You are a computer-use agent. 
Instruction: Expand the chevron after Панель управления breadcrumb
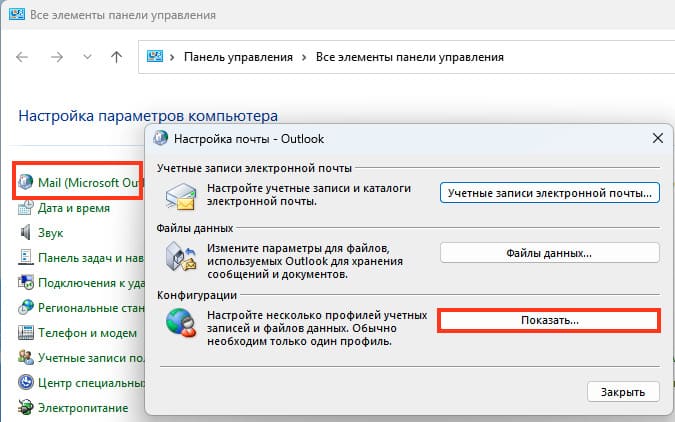[304, 58]
